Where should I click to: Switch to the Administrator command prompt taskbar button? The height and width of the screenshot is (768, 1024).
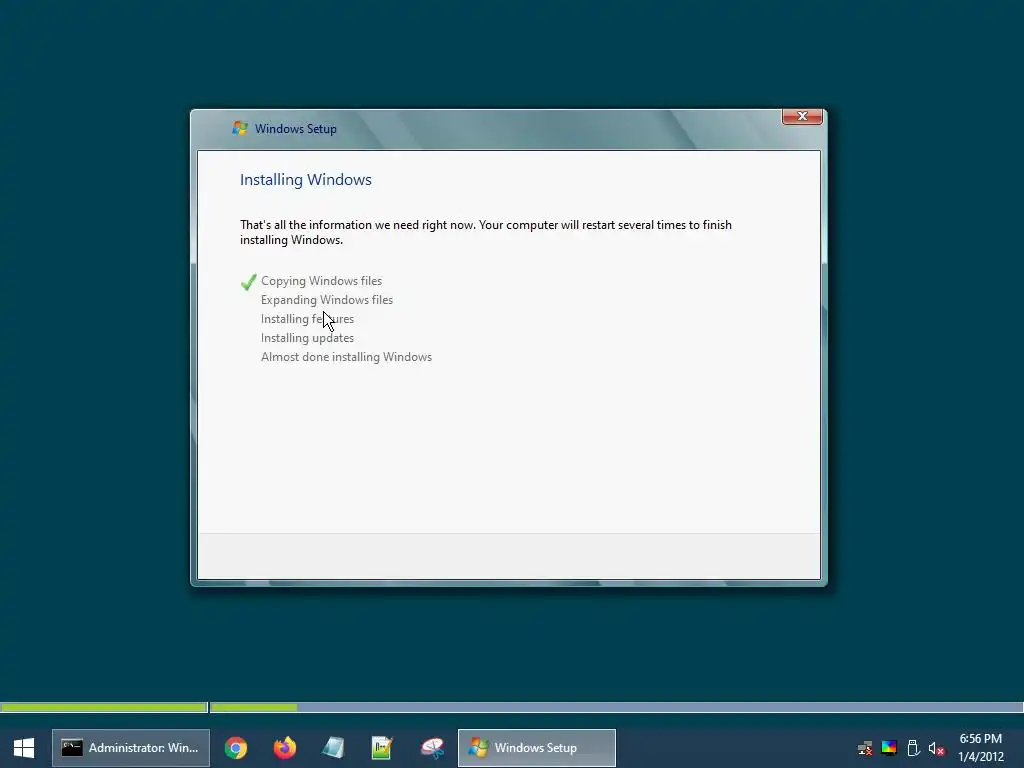(131, 748)
